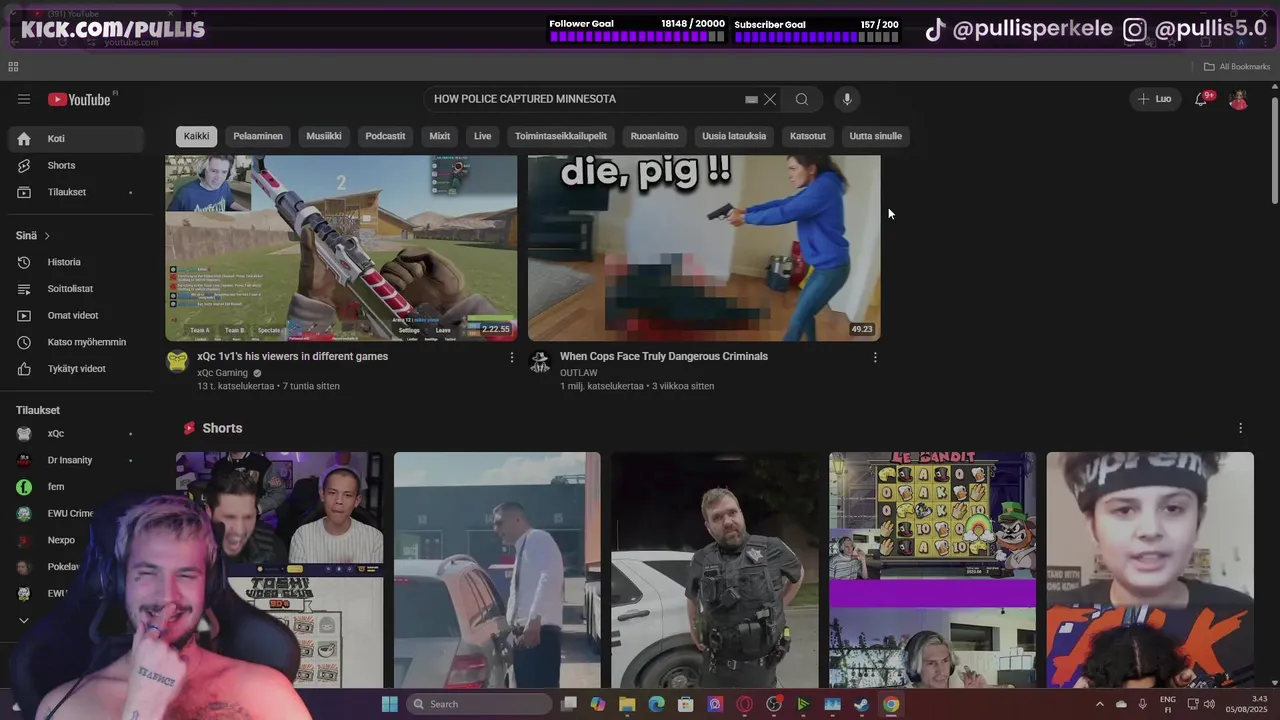The width and height of the screenshot is (1280, 720).
Task: Open the fem subscription channel
Action: click(76, 487)
